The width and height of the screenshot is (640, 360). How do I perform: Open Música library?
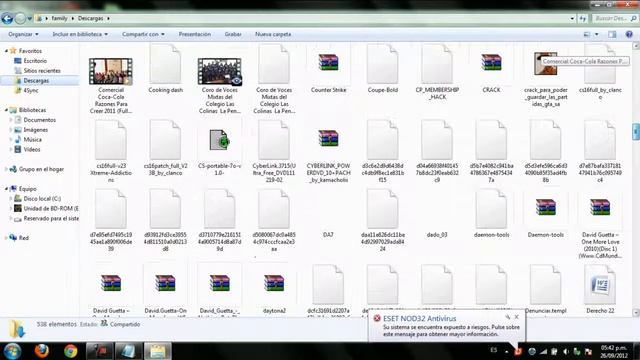[33, 140]
